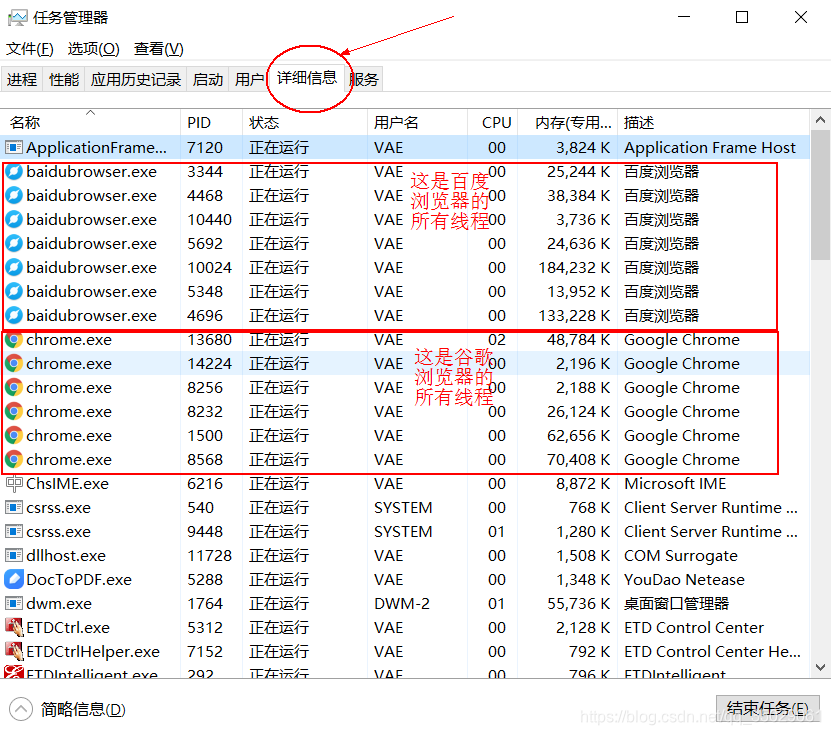Select the ApplicationFrame... process name
The image size is (831, 735).
(96, 147)
